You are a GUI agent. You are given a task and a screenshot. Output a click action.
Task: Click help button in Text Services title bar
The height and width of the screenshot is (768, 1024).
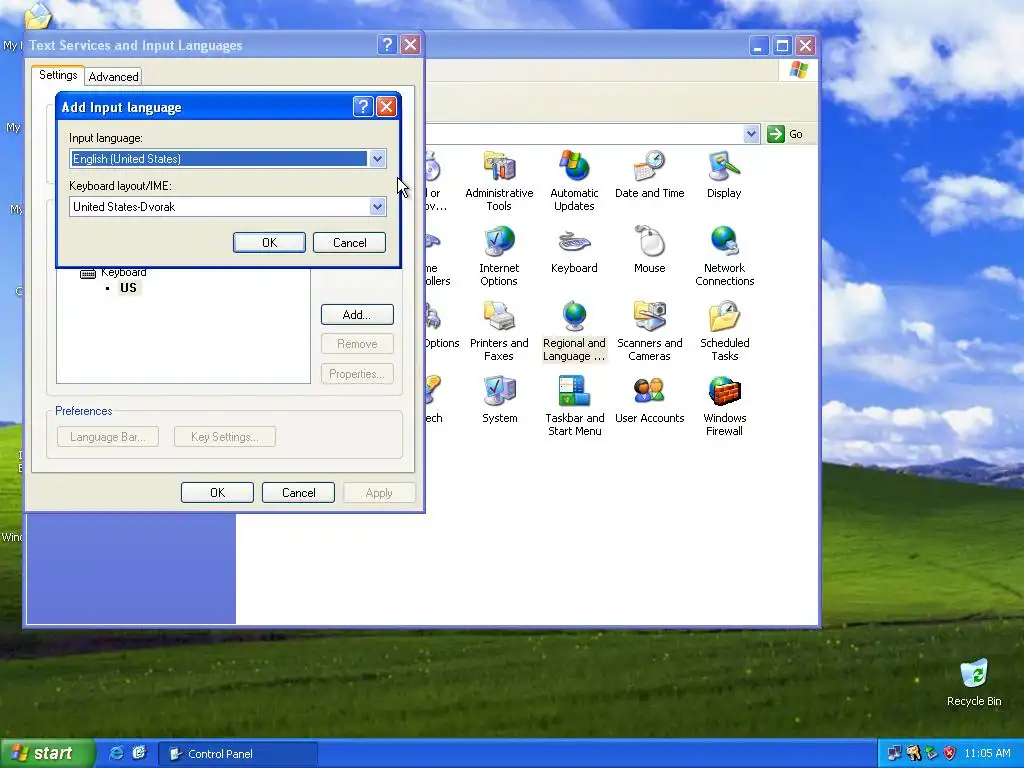coord(387,44)
